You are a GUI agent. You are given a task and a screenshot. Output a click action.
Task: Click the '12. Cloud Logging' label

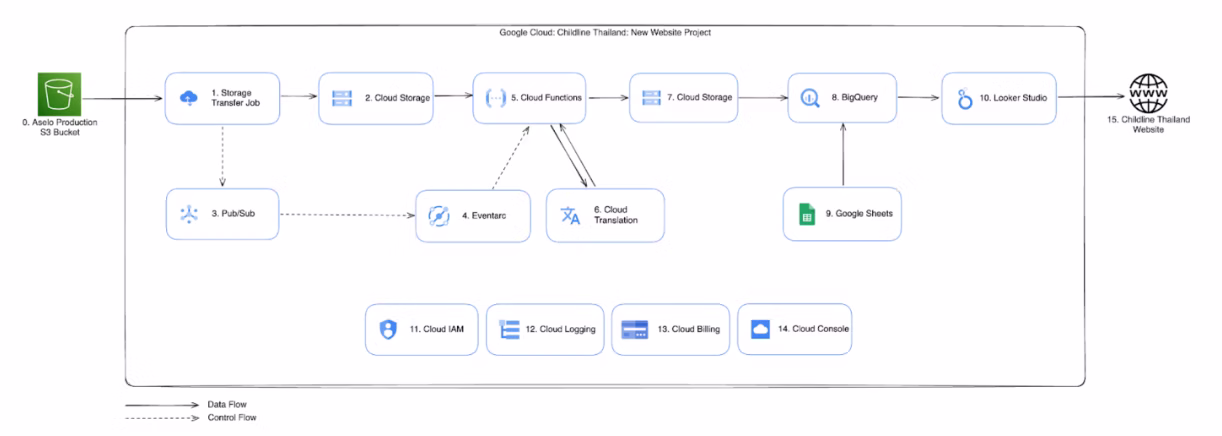click(x=562, y=329)
